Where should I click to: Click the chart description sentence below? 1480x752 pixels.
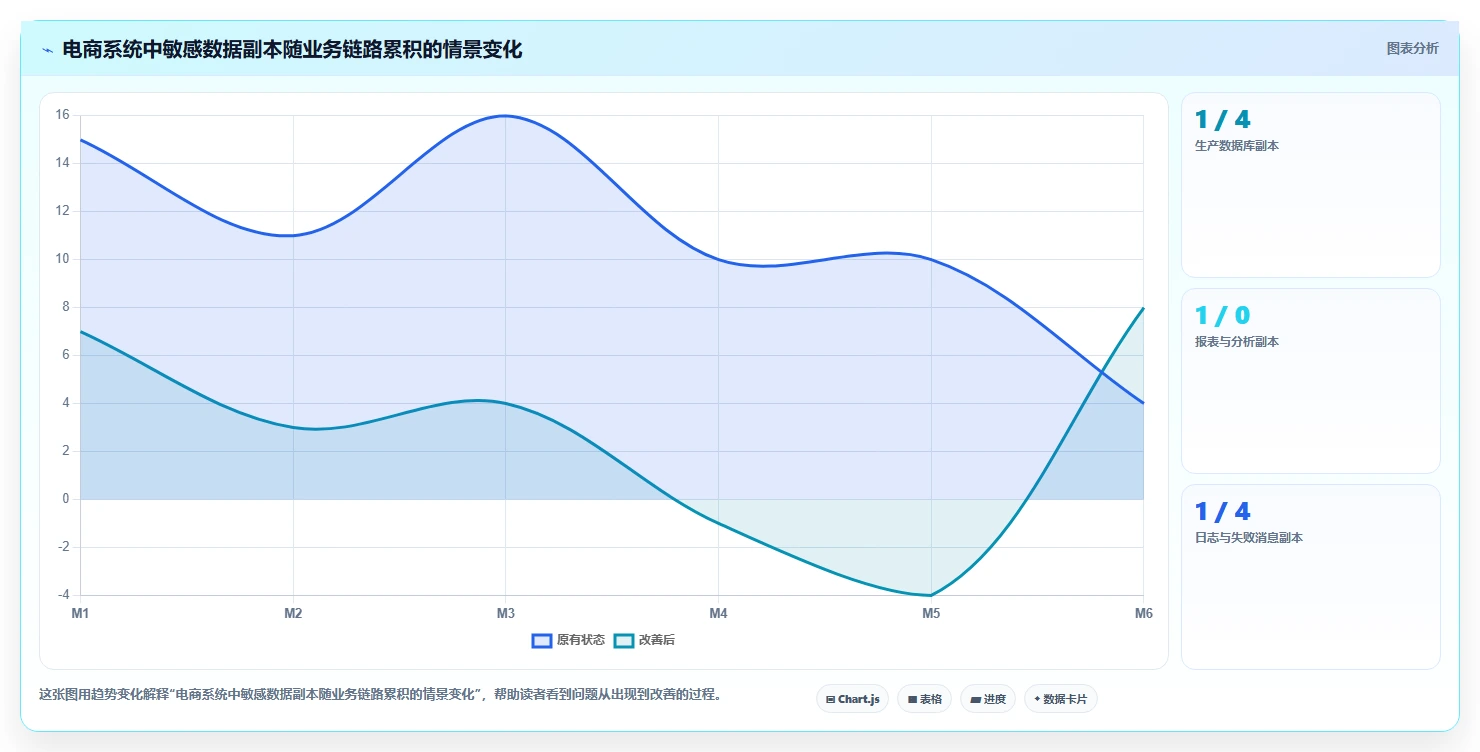click(380, 694)
